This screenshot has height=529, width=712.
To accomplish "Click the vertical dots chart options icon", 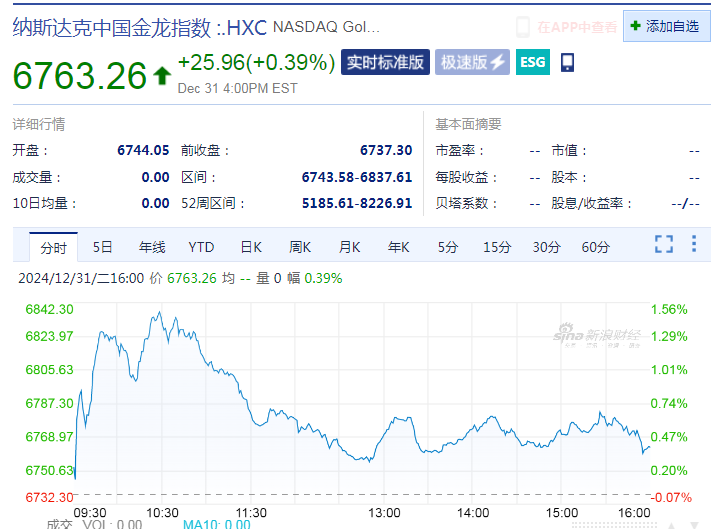I will (690, 244).
